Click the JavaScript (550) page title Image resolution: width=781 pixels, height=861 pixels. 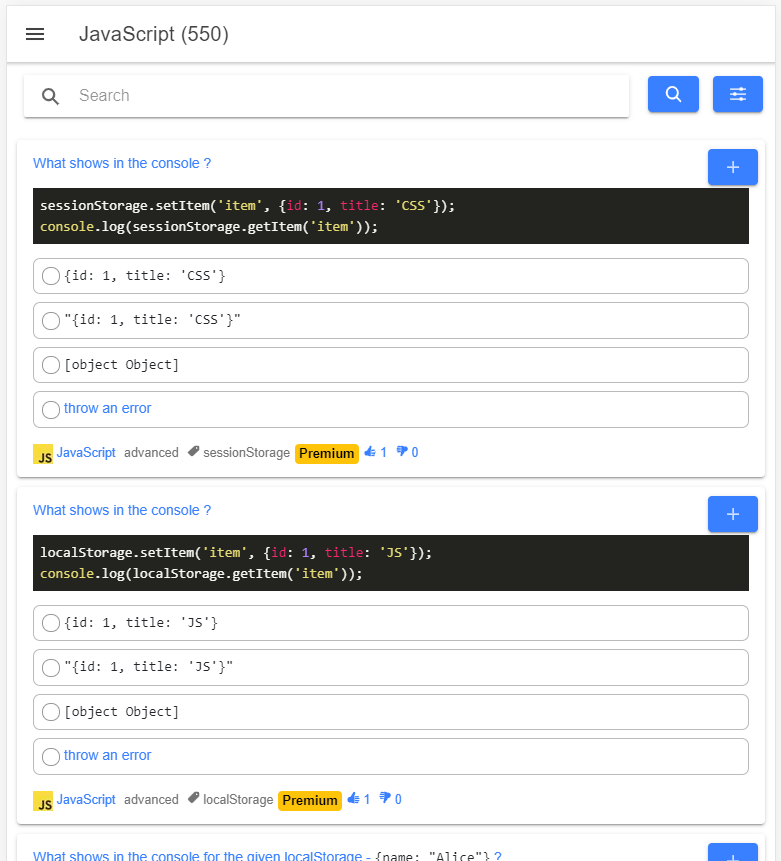point(154,34)
